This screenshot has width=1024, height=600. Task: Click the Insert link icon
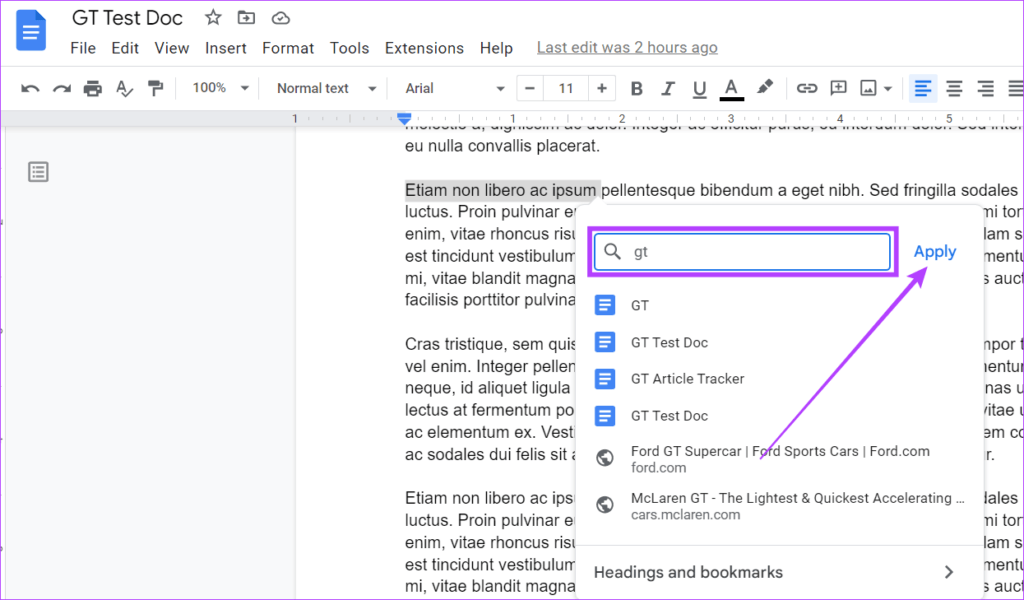[806, 89]
